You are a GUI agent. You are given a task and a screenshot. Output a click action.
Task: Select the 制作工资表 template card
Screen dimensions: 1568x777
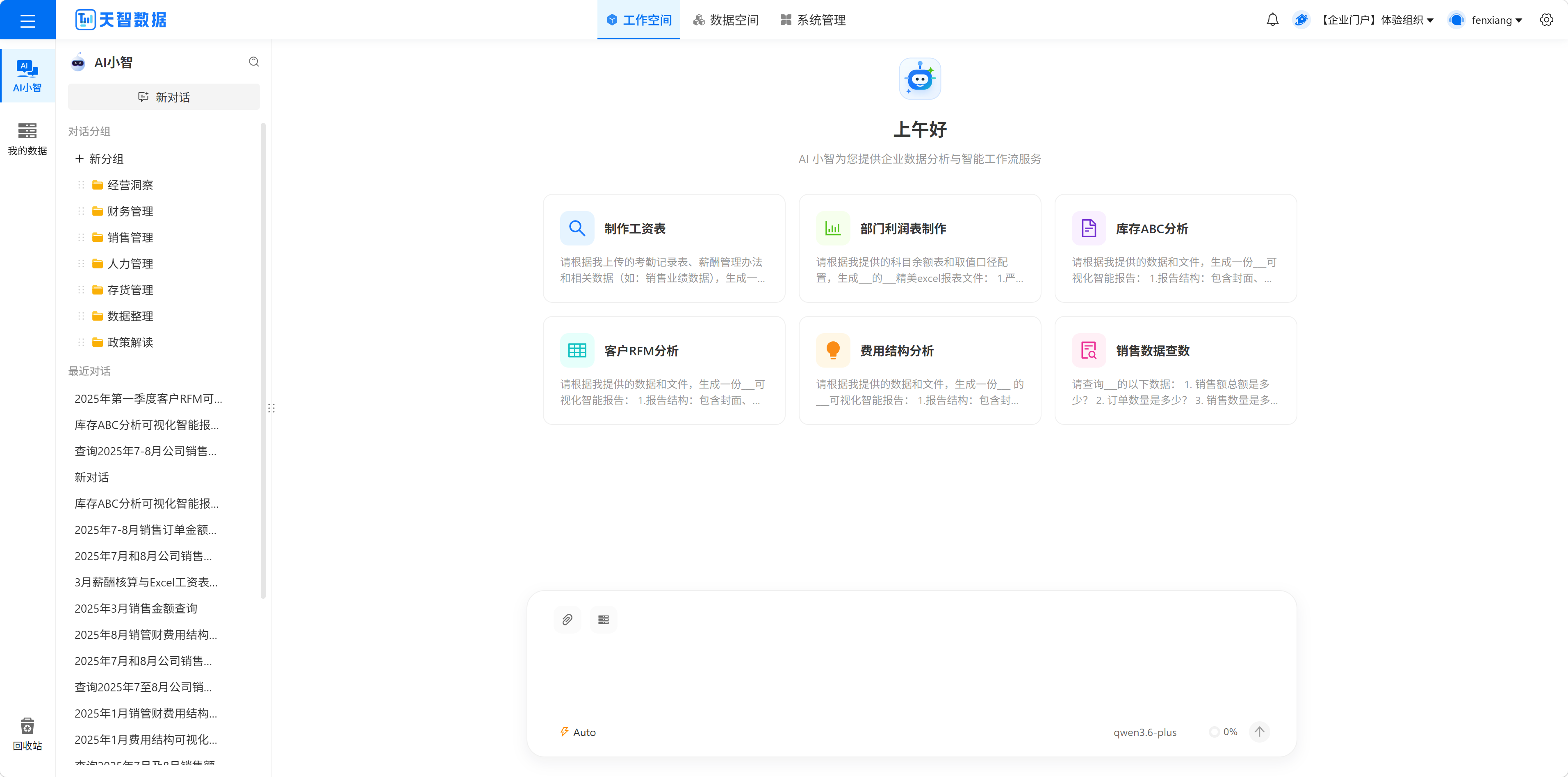click(x=663, y=248)
